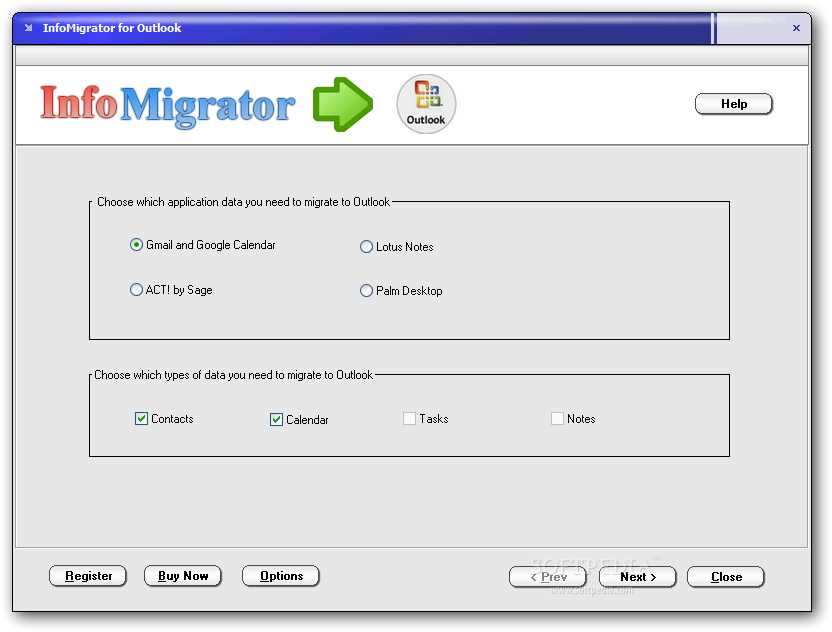The width and height of the screenshot is (832, 632).
Task: Proceed with the Next button
Action: click(638, 577)
